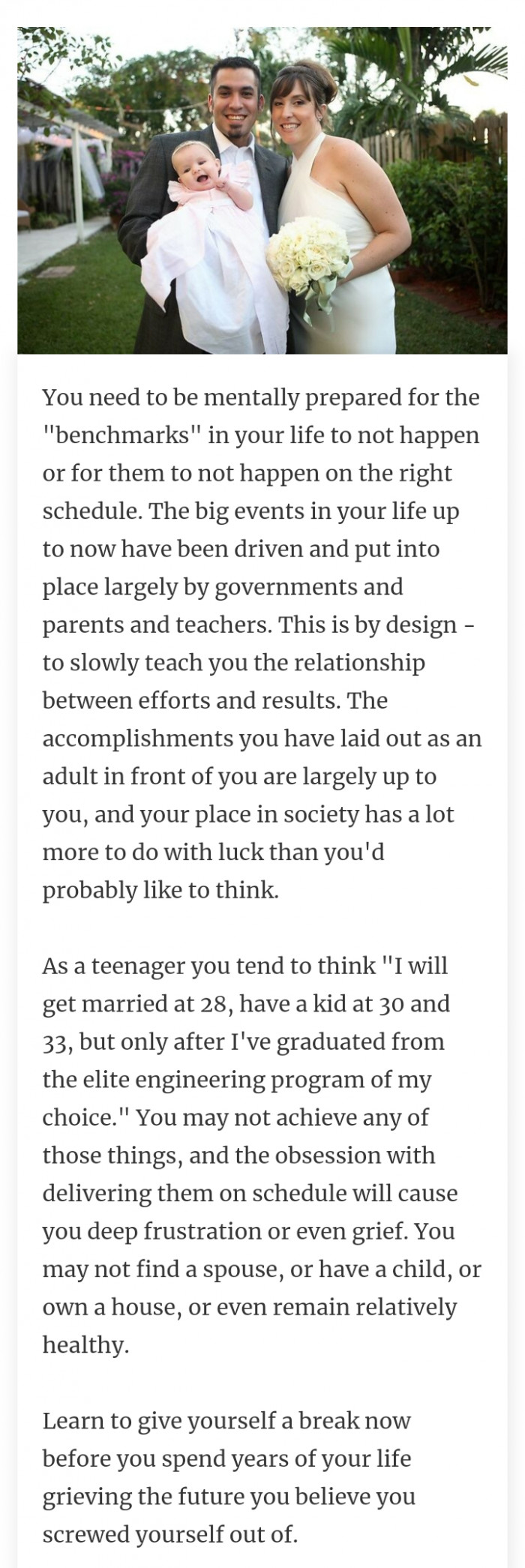Click the line "grieving the future you believe you"
This screenshot has width=525, height=1568.
(x=229, y=1497)
